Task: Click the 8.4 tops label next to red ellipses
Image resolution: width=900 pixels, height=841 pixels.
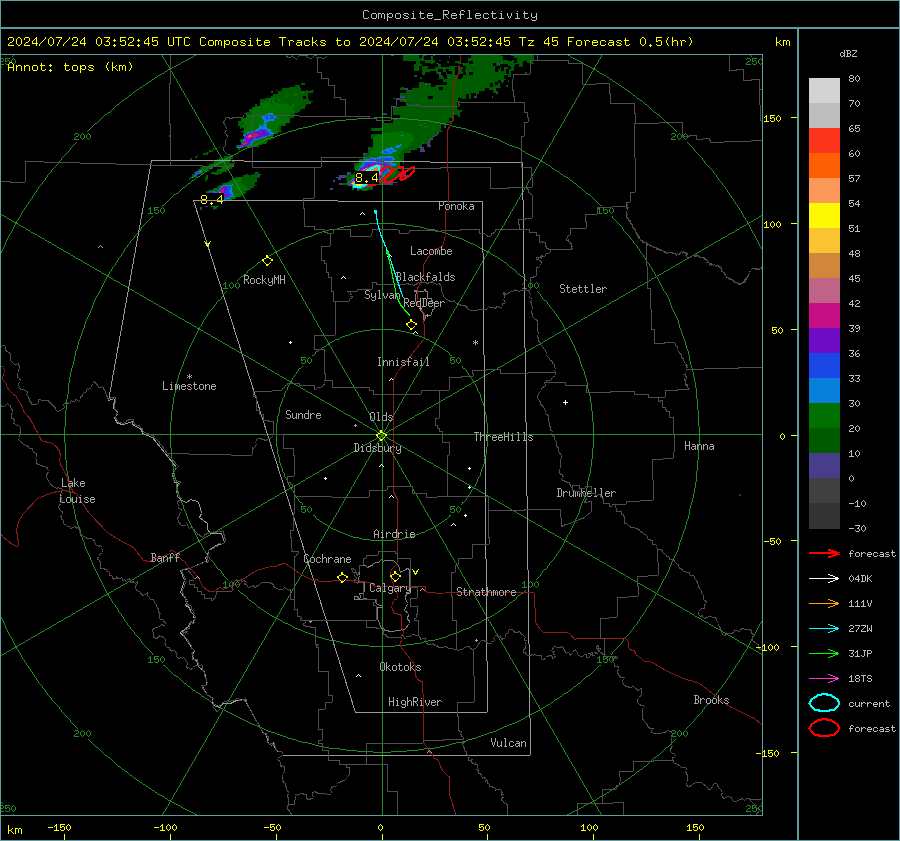Action: click(x=367, y=178)
